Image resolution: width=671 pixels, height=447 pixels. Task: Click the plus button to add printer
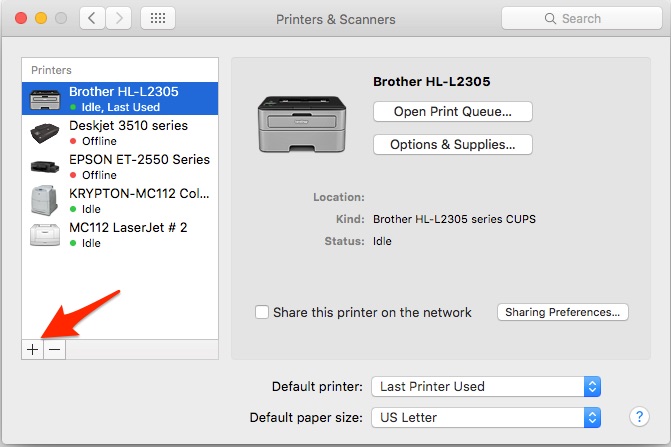pos(33,349)
